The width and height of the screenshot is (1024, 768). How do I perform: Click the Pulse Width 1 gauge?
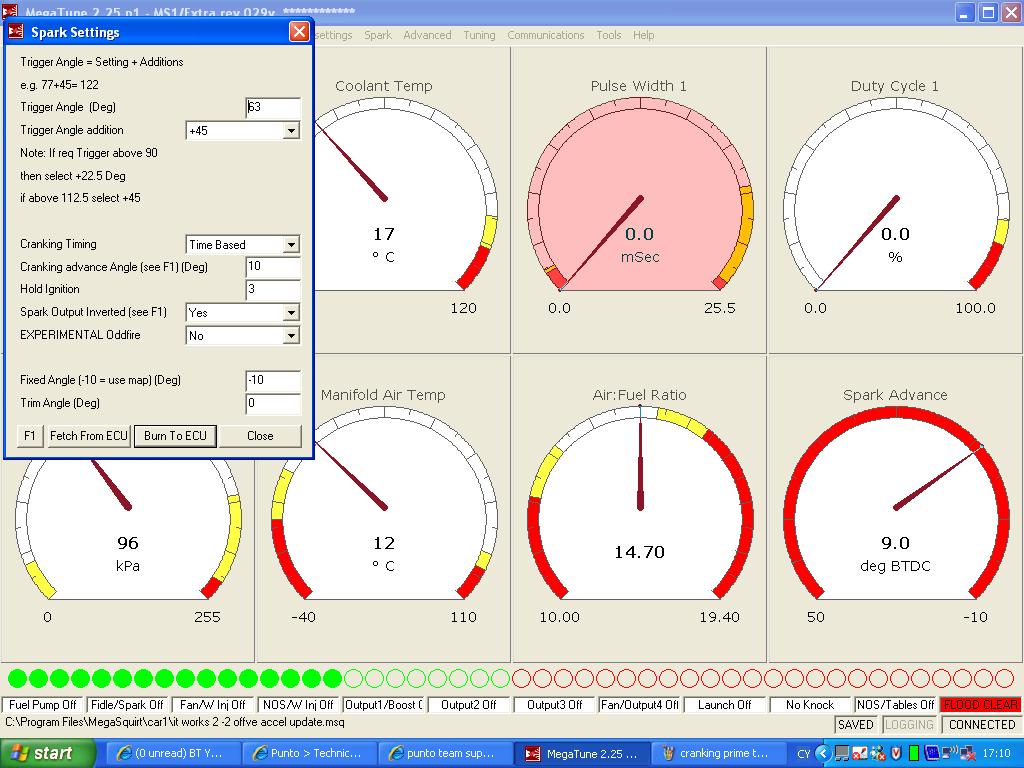click(x=639, y=199)
